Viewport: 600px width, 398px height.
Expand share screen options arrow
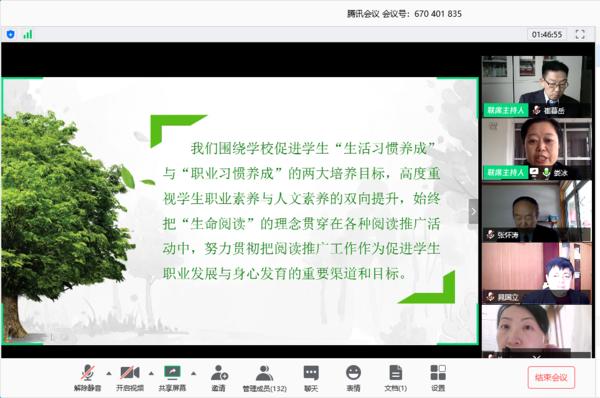coord(194,373)
